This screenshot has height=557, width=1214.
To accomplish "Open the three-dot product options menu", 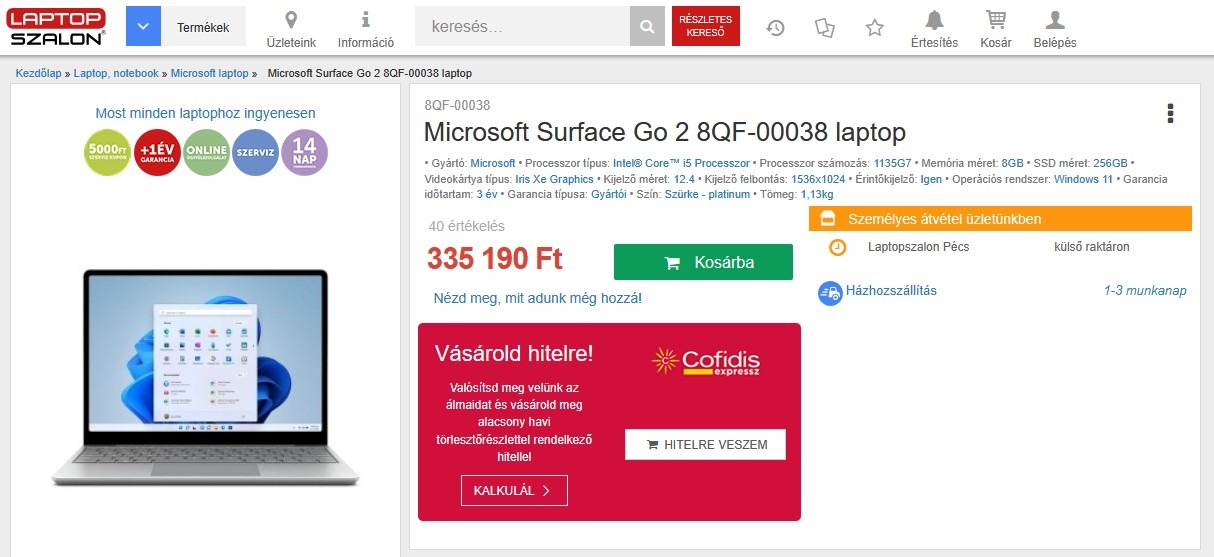I will point(1170,113).
